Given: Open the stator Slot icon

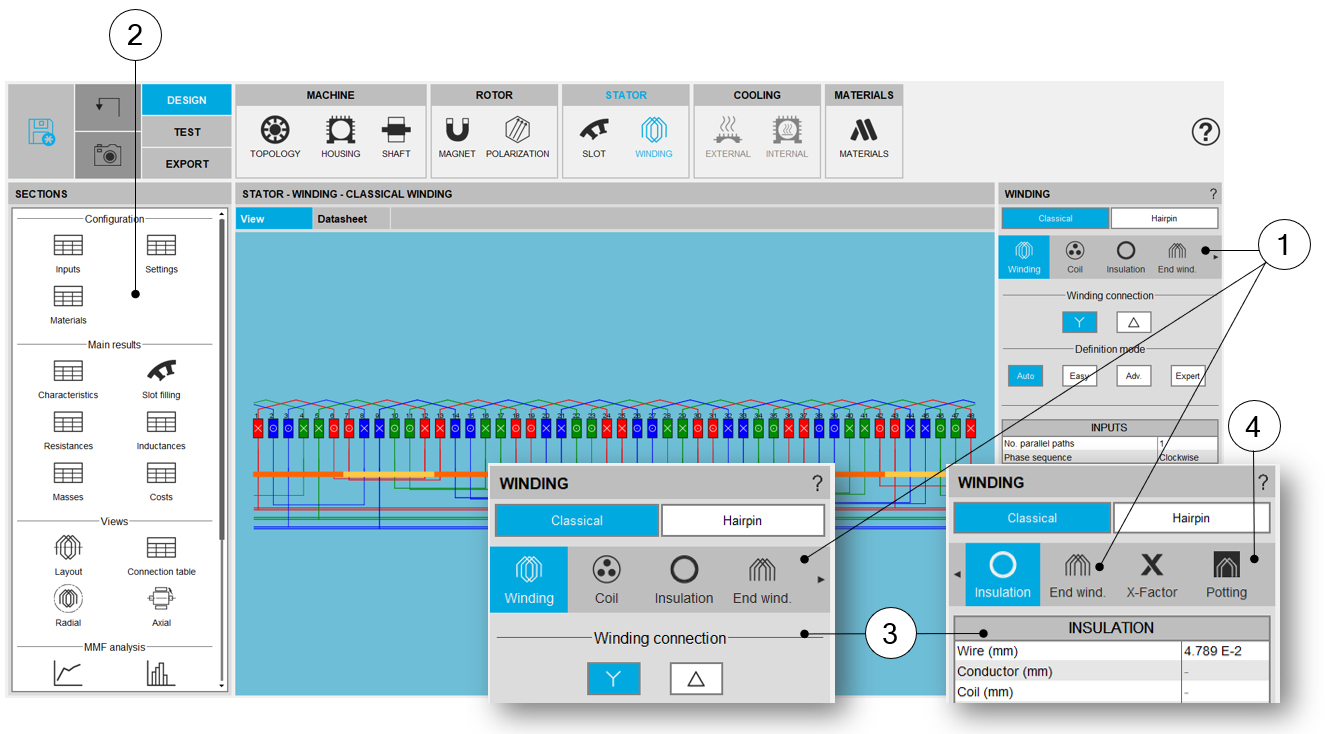Looking at the screenshot, I should point(594,136).
